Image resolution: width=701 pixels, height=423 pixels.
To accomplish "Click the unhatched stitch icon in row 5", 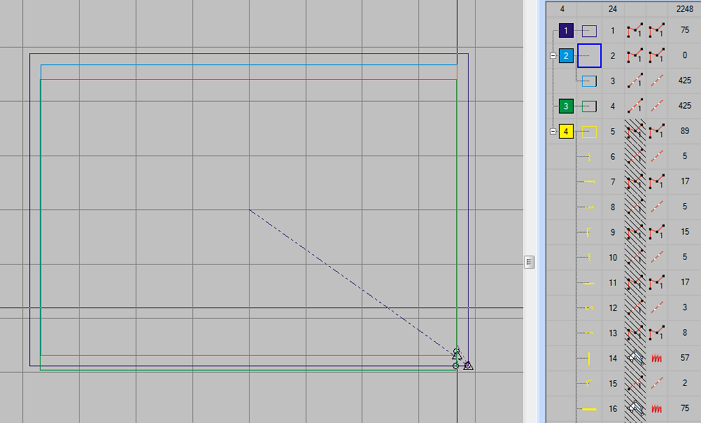I will [657, 131].
